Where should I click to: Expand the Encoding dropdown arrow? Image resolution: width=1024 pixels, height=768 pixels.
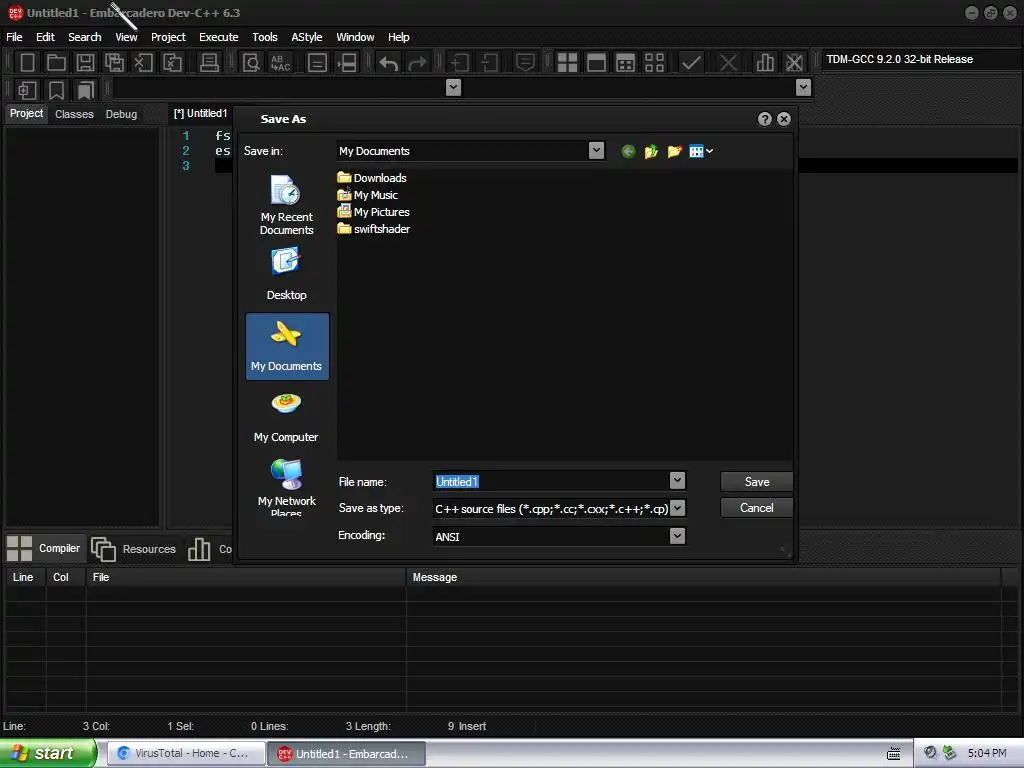pyautogui.click(x=677, y=536)
